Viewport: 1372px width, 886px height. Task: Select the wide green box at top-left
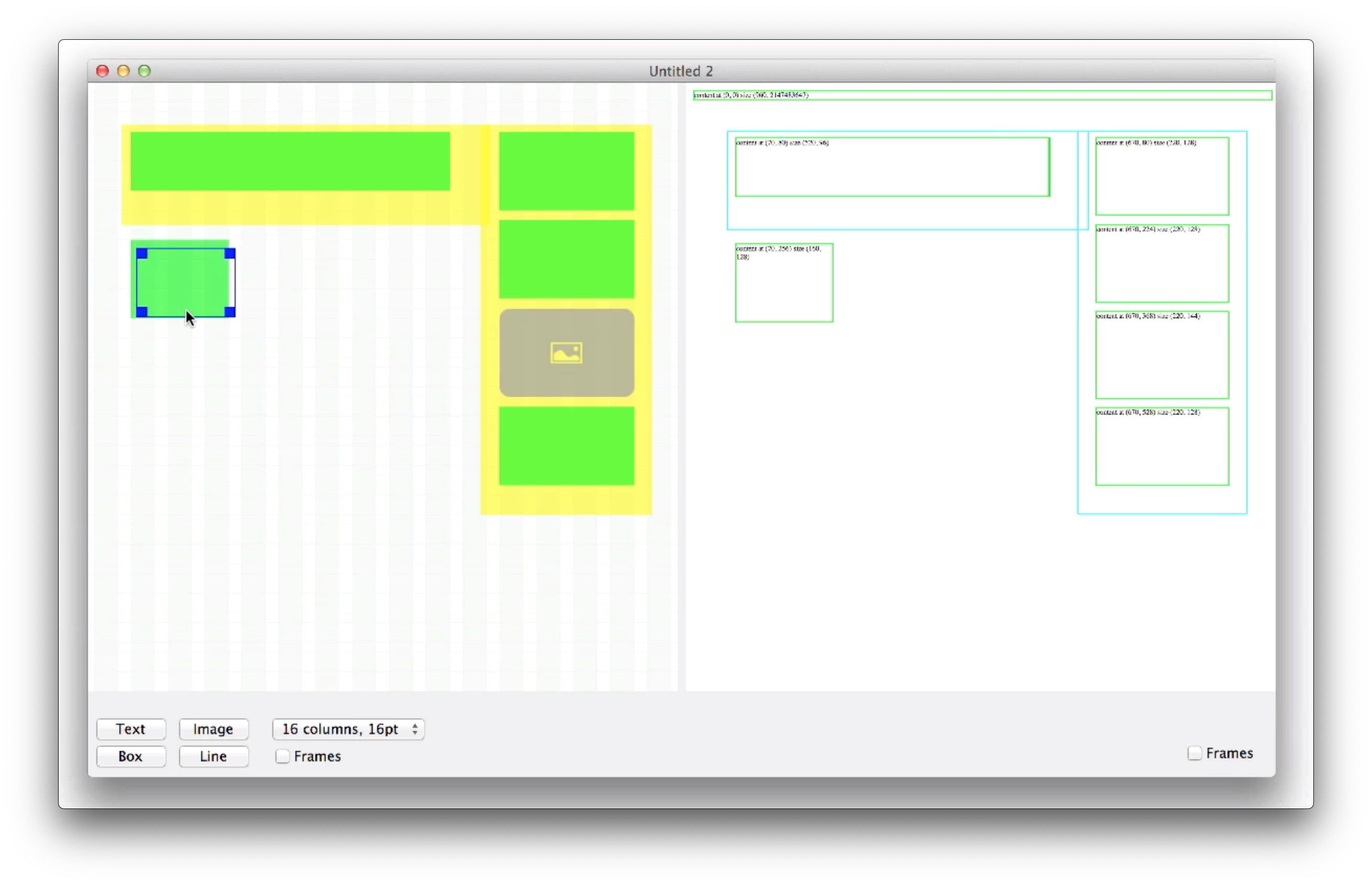(x=290, y=161)
